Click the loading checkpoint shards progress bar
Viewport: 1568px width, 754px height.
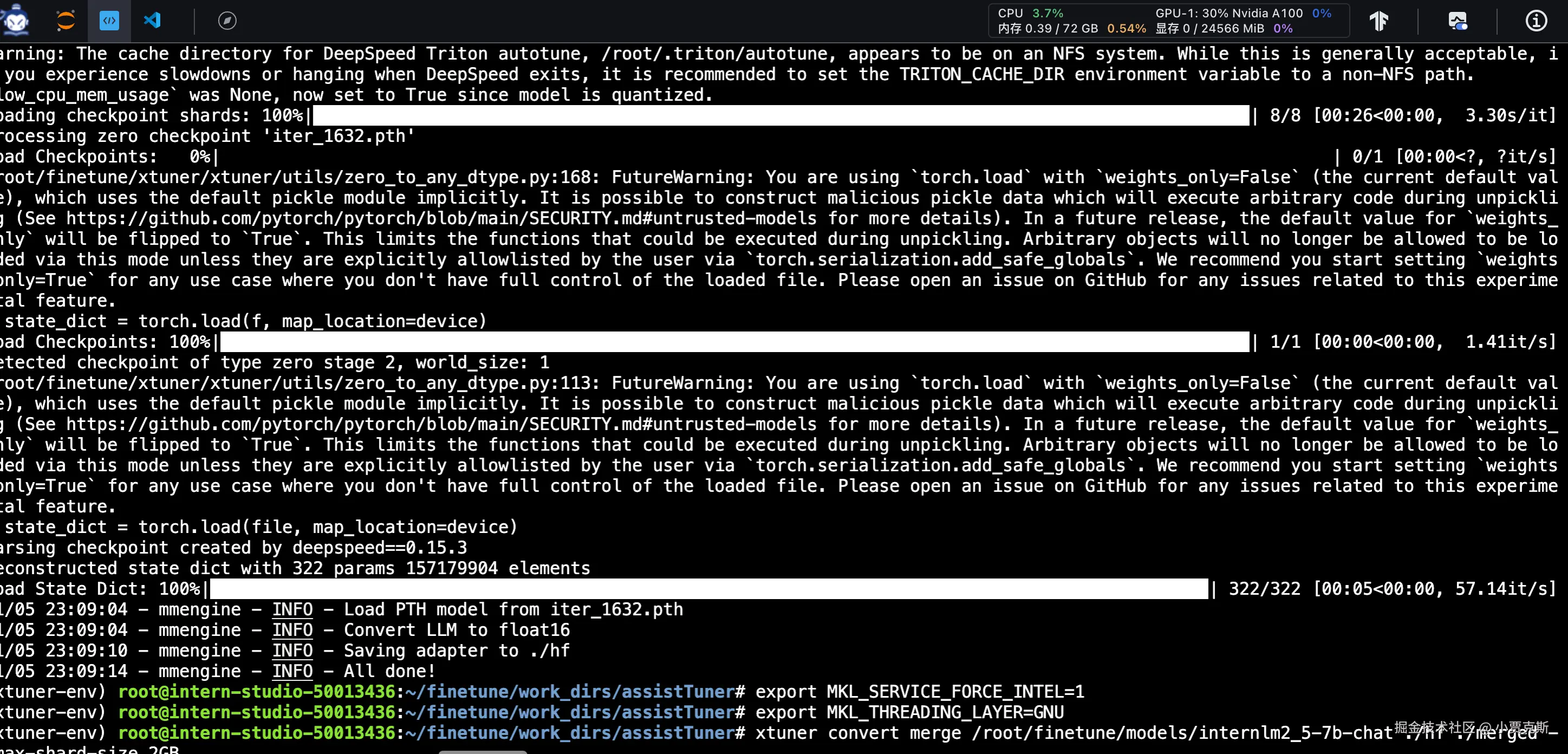point(780,115)
